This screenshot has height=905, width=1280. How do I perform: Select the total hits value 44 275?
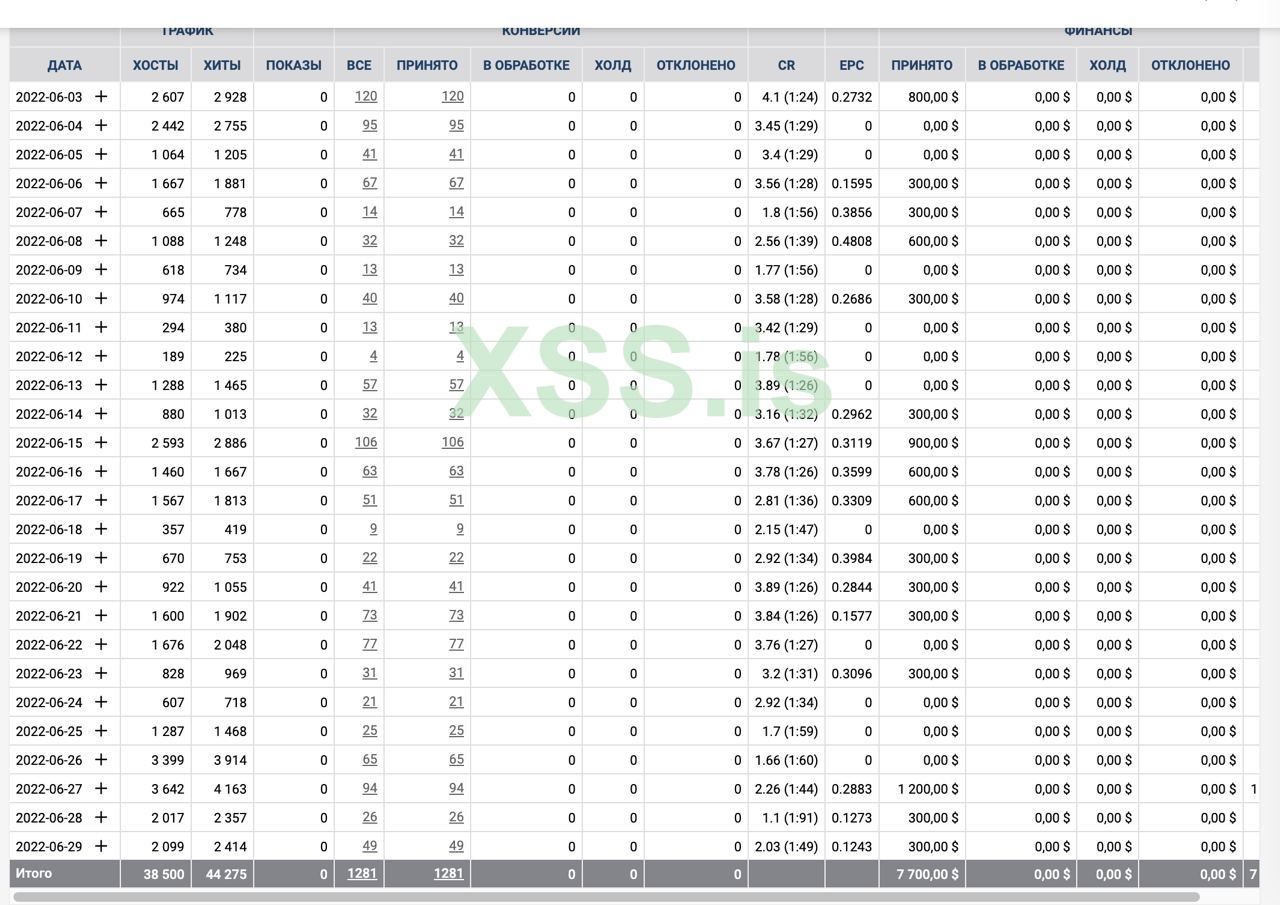225,874
